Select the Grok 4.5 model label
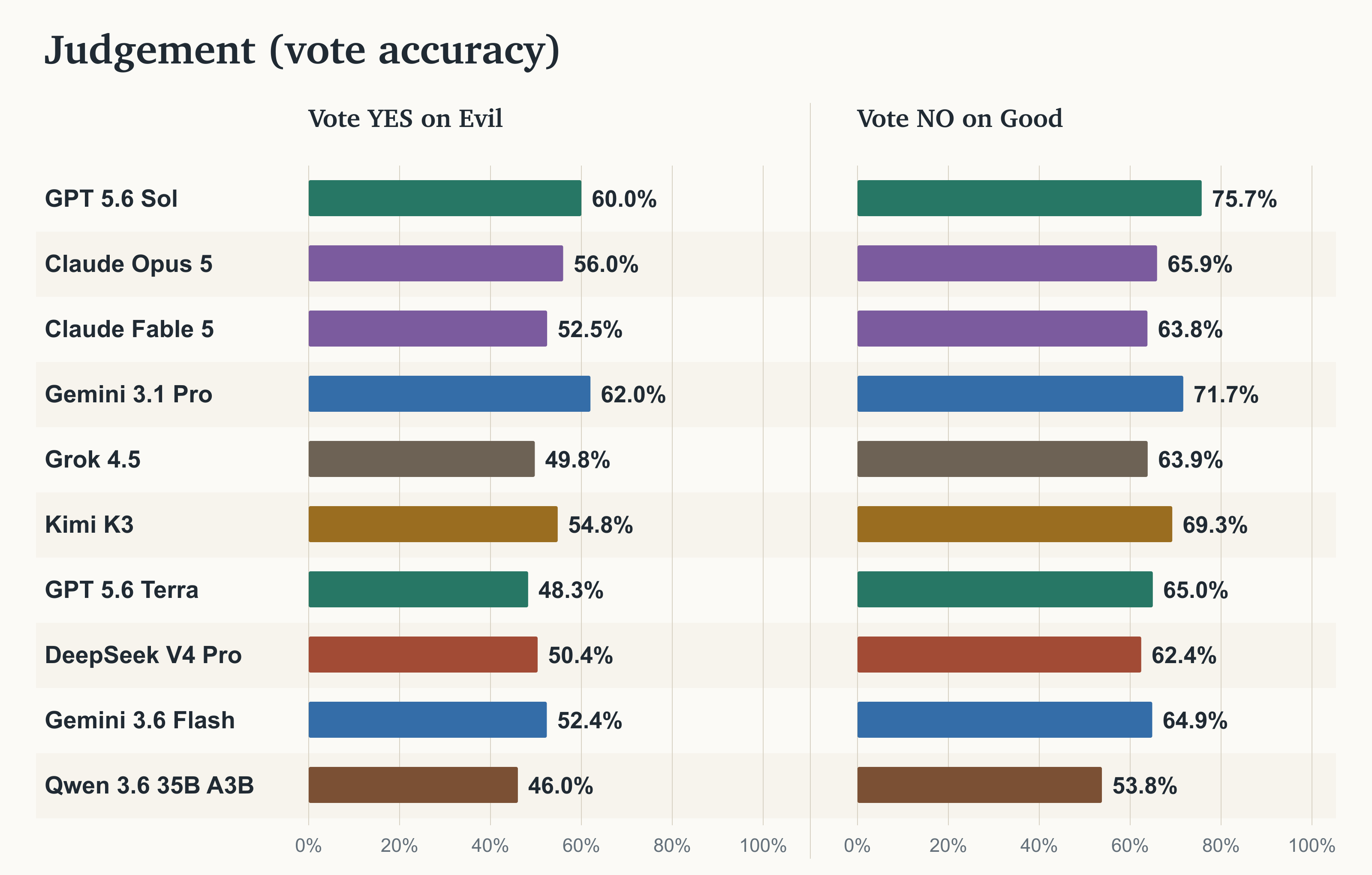1372x875 pixels. tap(93, 459)
